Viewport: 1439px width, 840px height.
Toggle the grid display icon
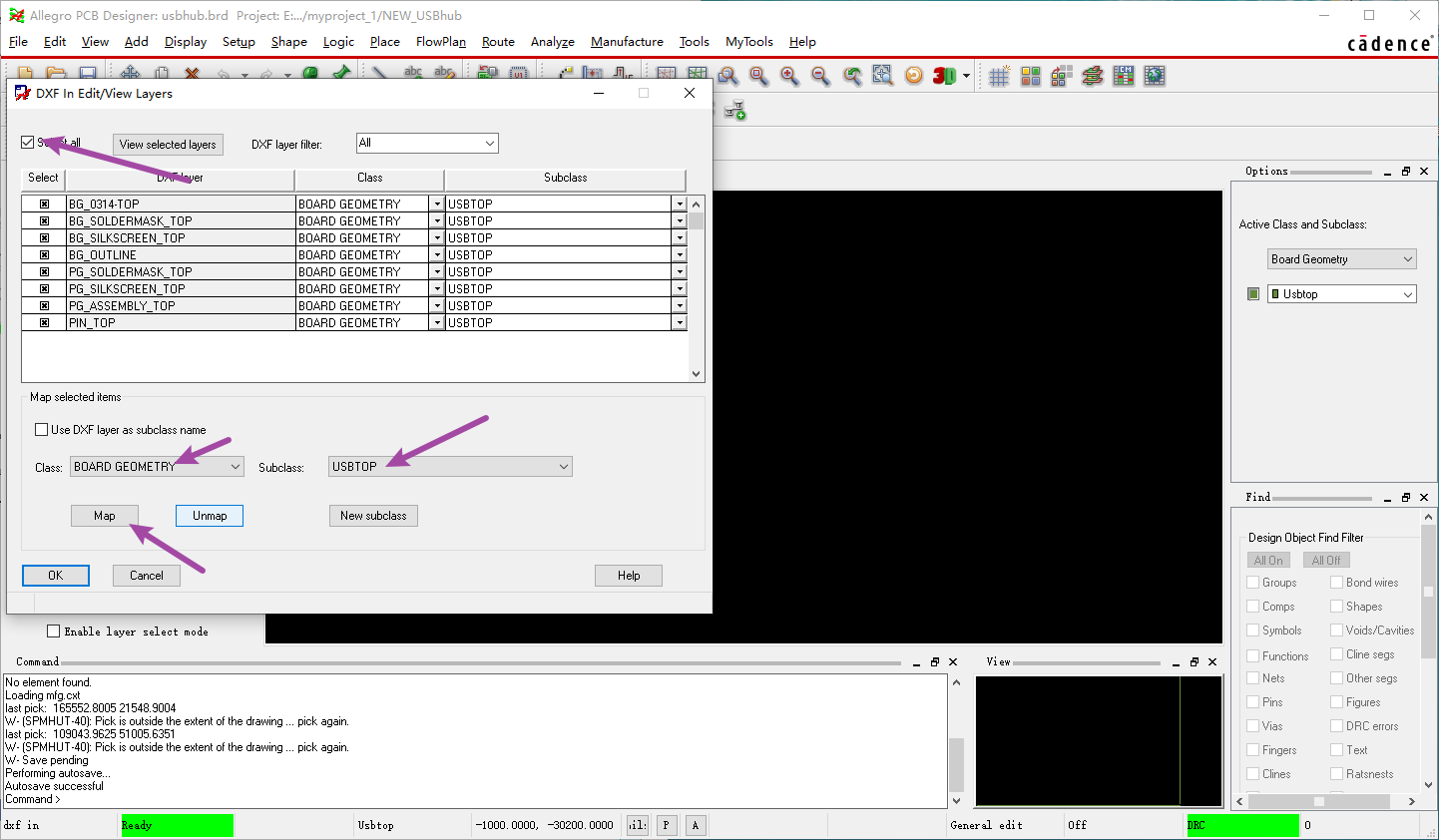(1000, 76)
